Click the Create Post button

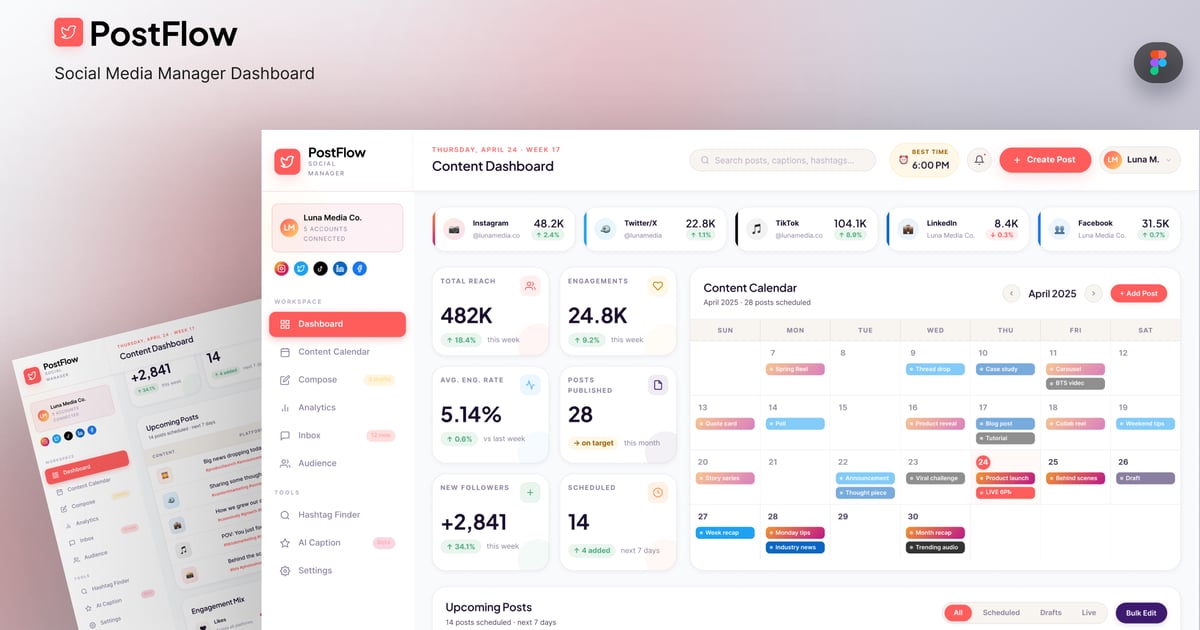(x=1045, y=160)
